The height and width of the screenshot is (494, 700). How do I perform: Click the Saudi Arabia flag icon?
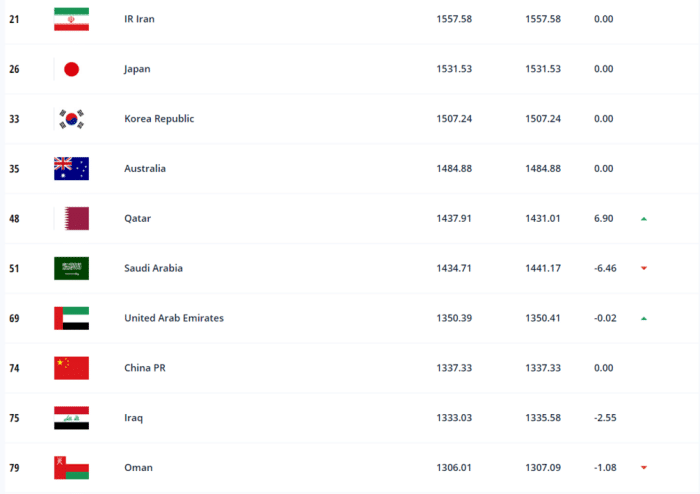[x=71, y=268]
